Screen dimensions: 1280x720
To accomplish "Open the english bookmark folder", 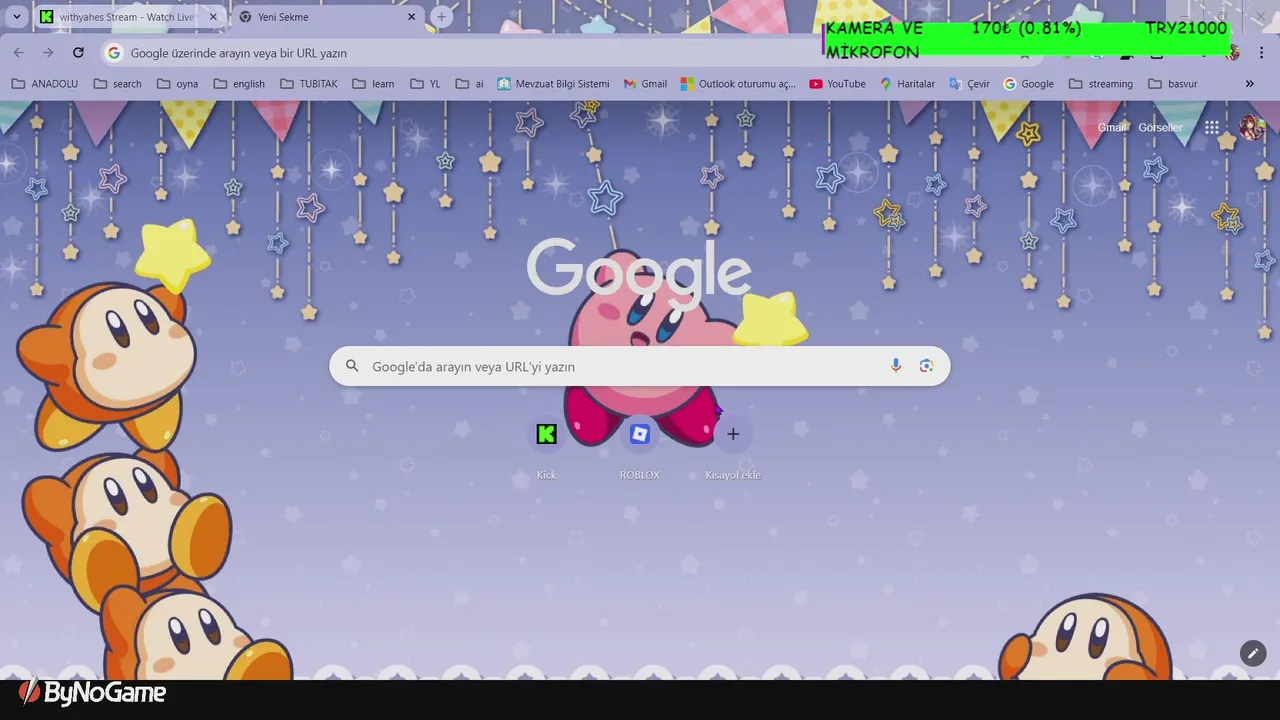I will (x=239, y=84).
